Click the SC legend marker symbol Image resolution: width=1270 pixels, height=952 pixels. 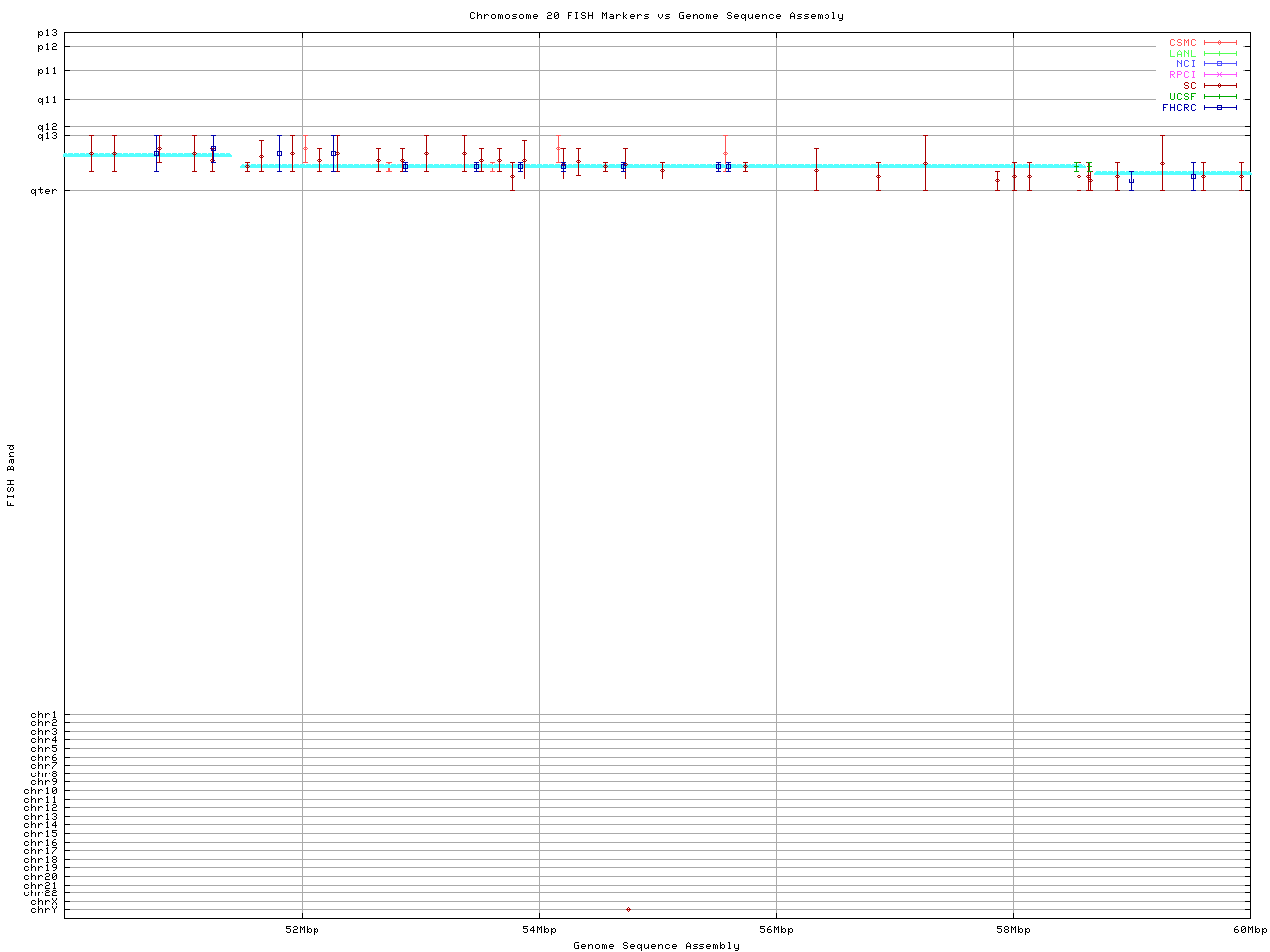[x=1219, y=86]
